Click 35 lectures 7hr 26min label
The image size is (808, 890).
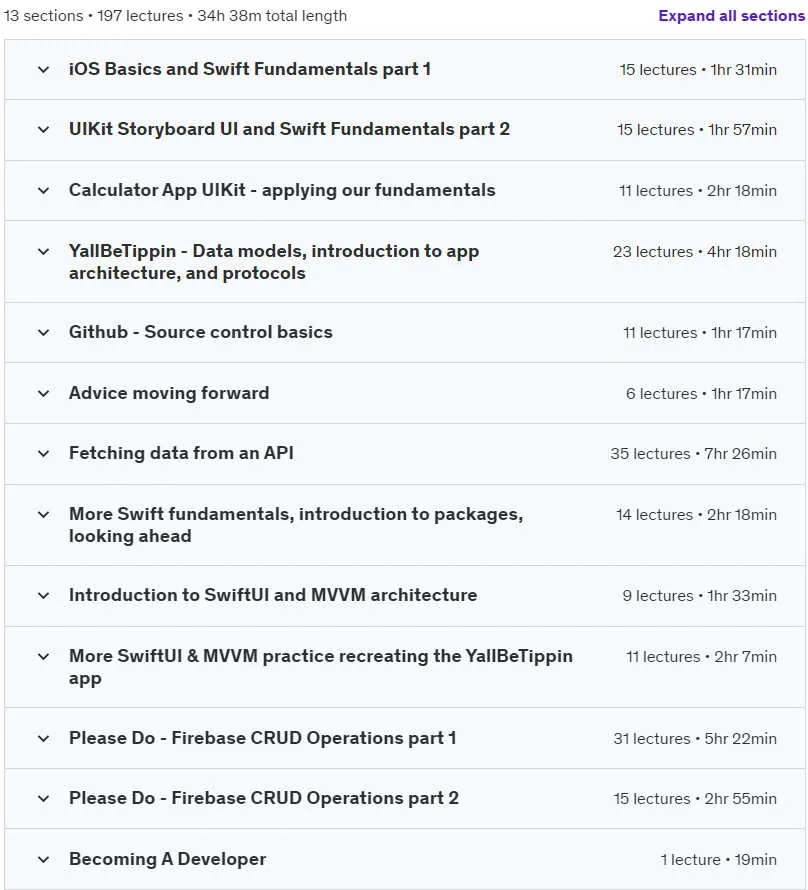[x=693, y=454]
